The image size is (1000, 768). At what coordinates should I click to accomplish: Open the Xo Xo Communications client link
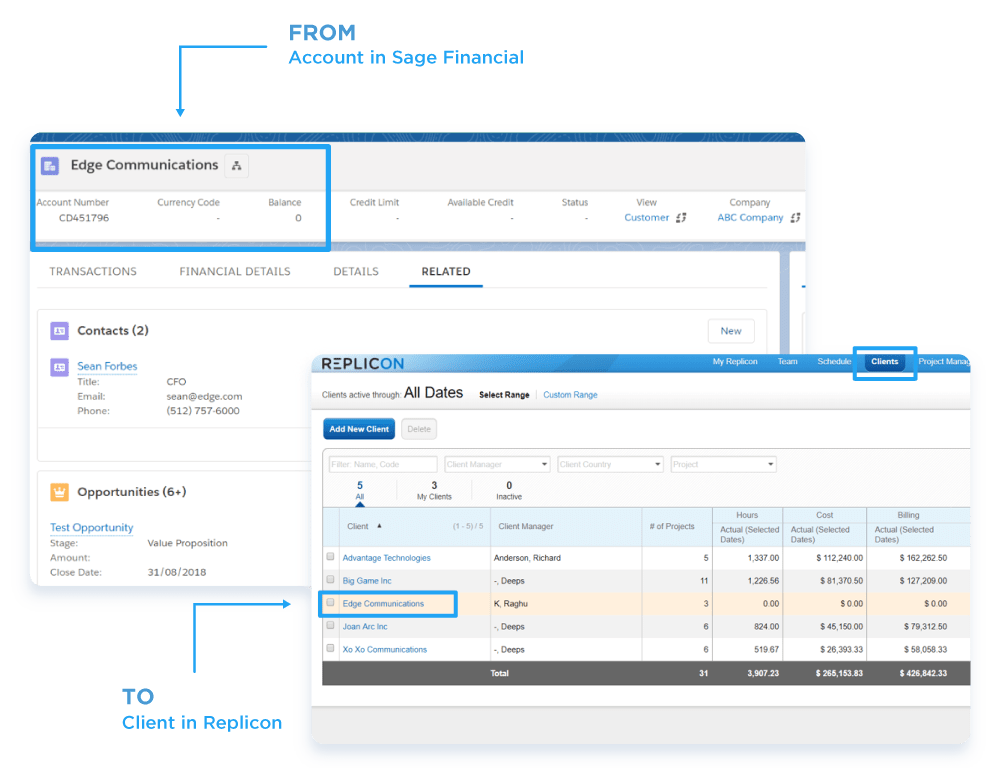pyautogui.click(x=385, y=649)
